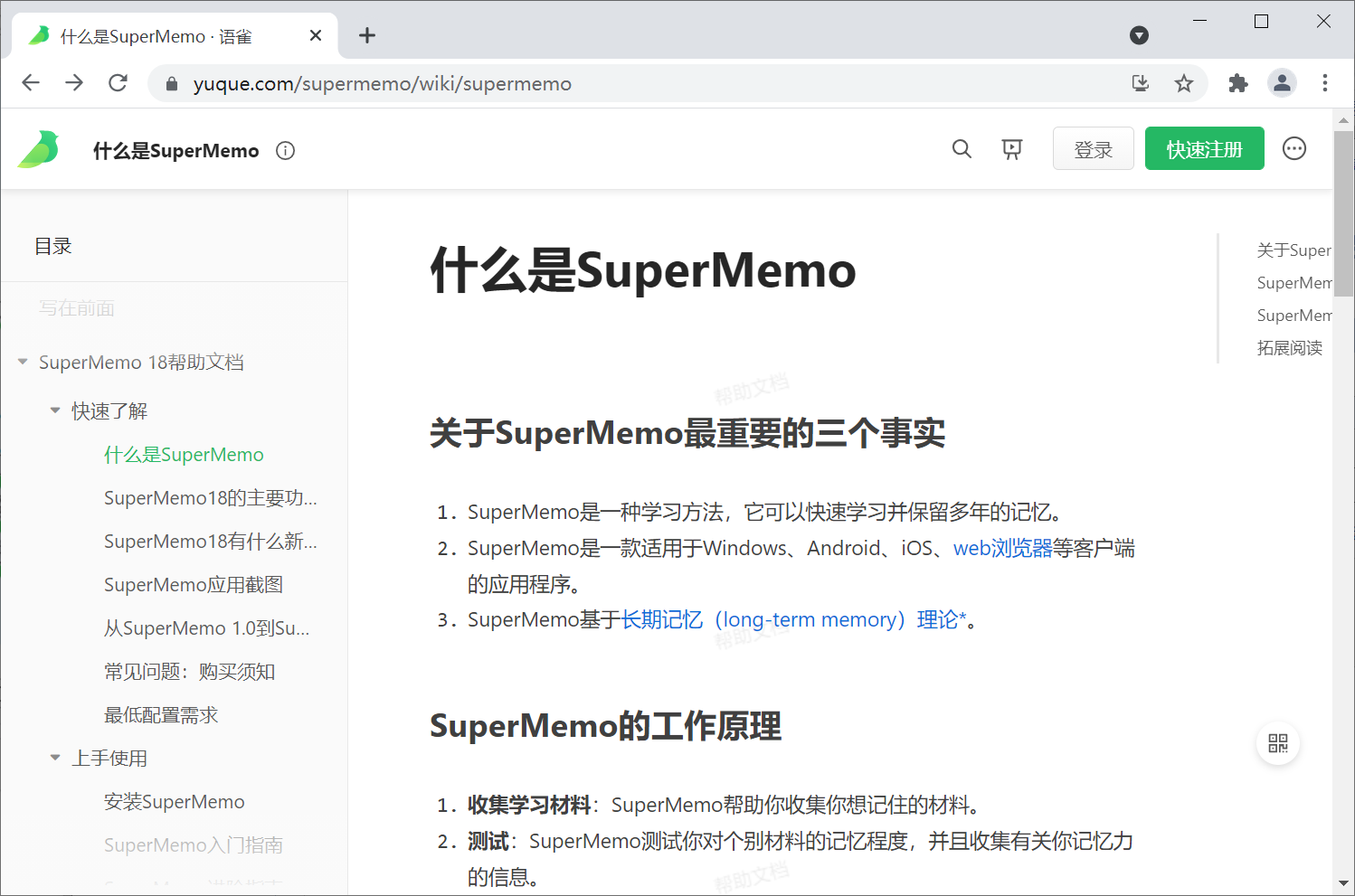
Task: Open the tab search dropdown circle
Action: (x=1140, y=35)
